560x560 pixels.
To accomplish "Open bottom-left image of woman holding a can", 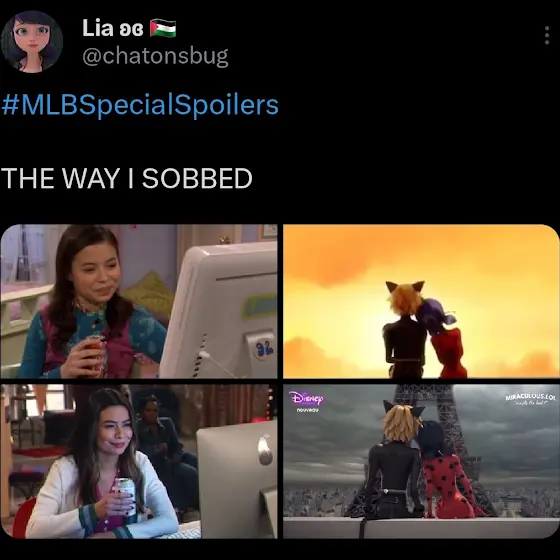I will tap(139, 461).
